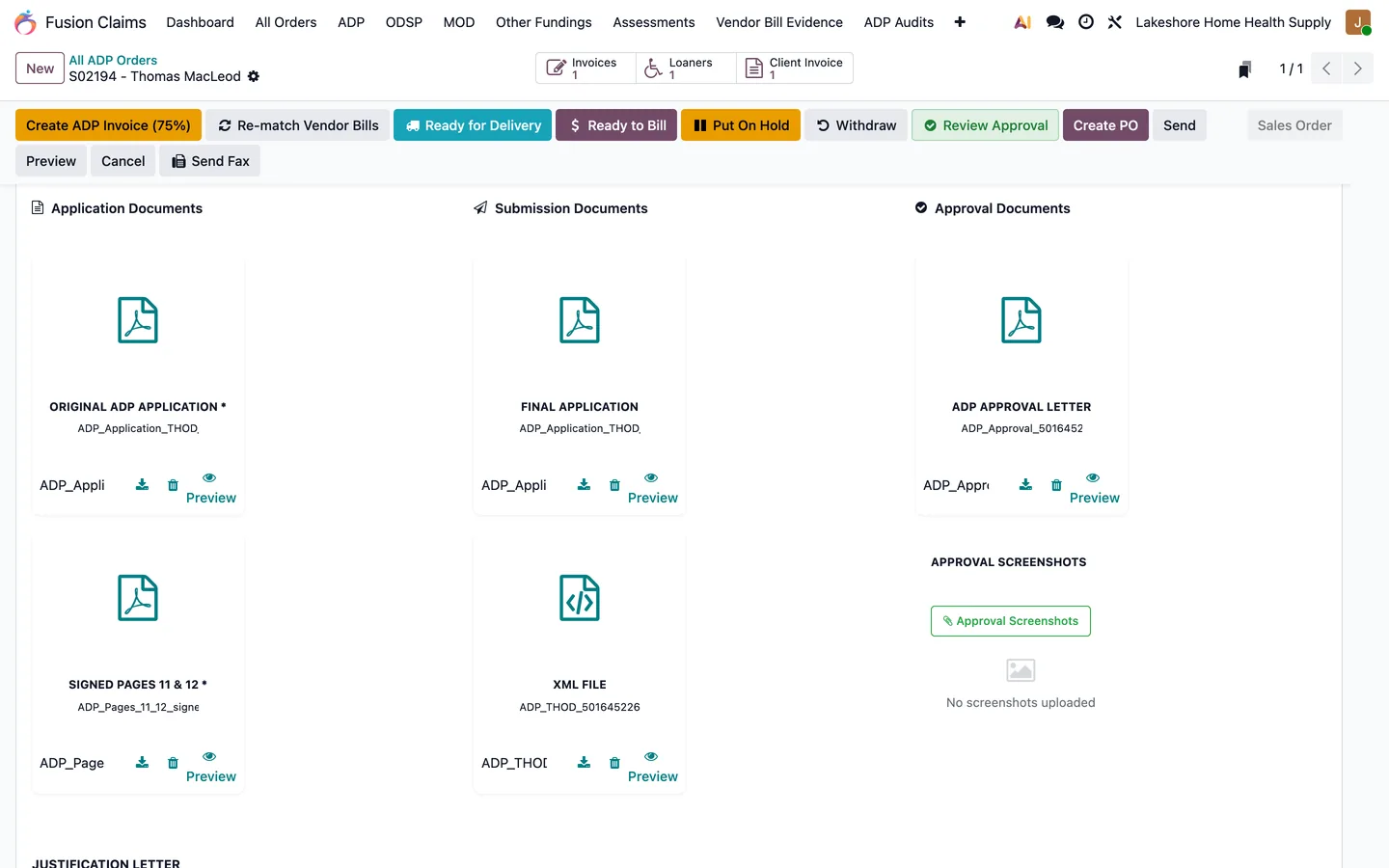Screen dimensions: 1389x868
Task: Open the record settings gear icon
Action: tap(254, 76)
